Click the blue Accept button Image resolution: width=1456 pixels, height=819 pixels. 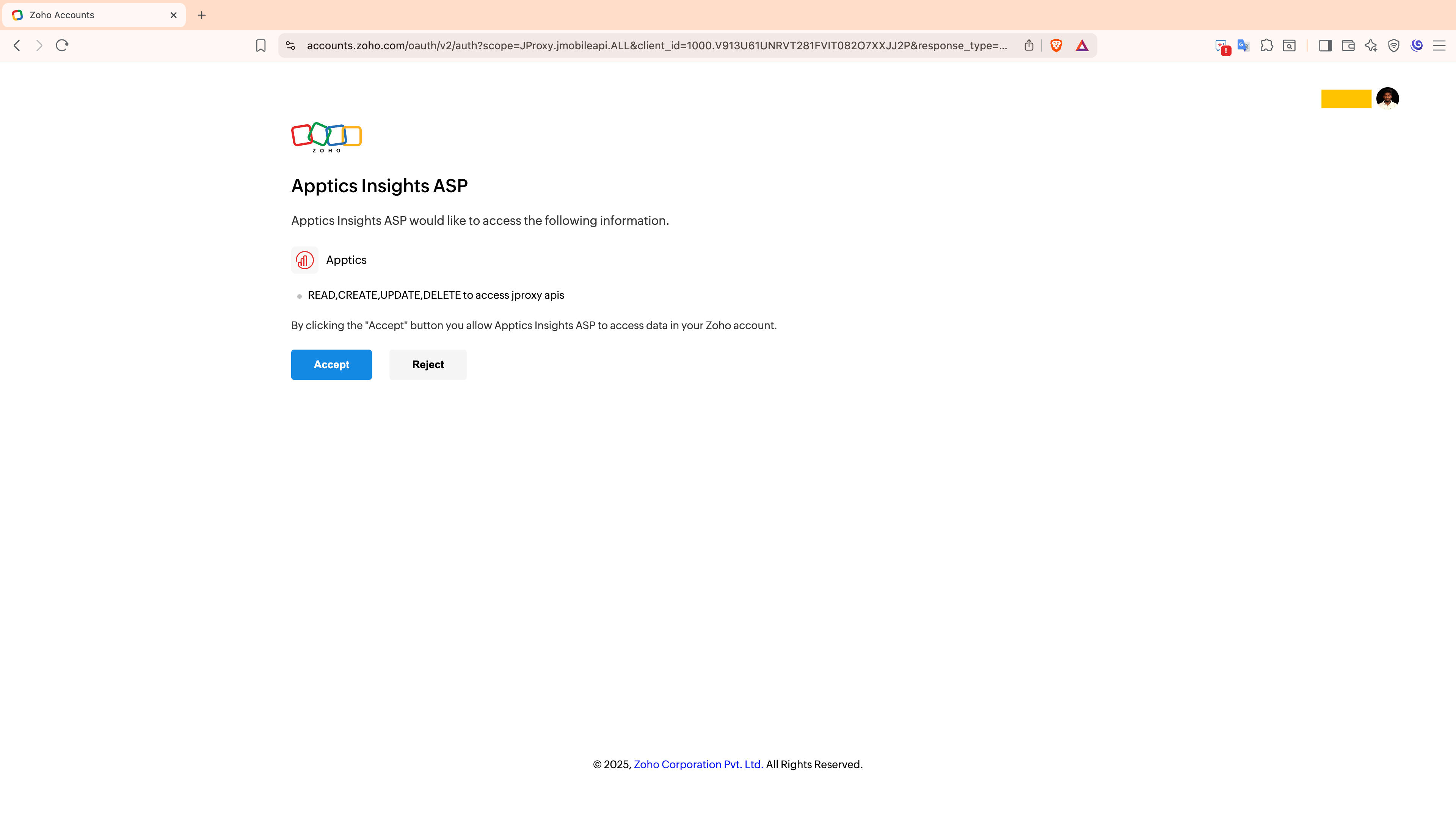click(331, 364)
